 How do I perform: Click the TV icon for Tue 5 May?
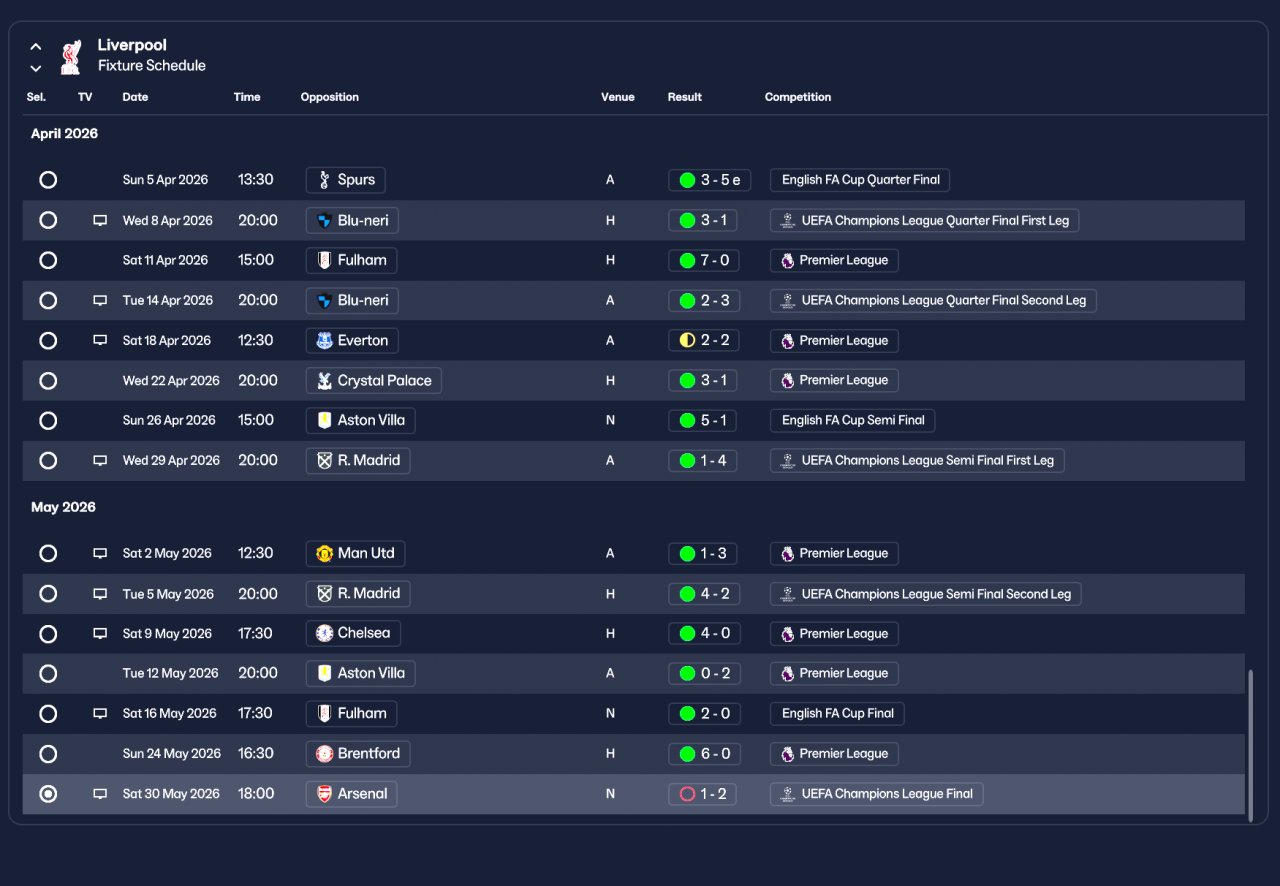[x=100, y=593]
